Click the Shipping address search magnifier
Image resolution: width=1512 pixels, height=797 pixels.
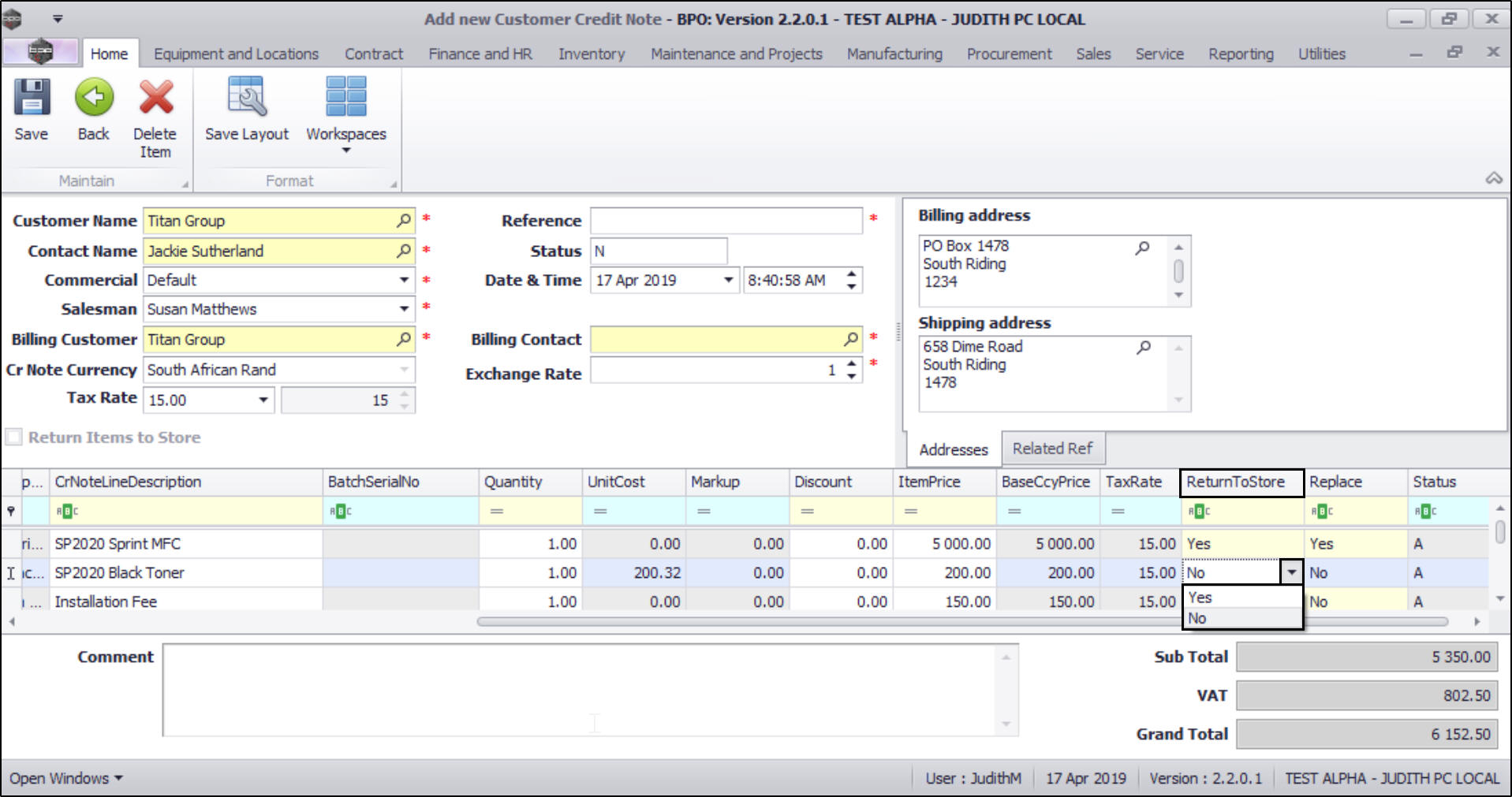tap(1143, 348)
